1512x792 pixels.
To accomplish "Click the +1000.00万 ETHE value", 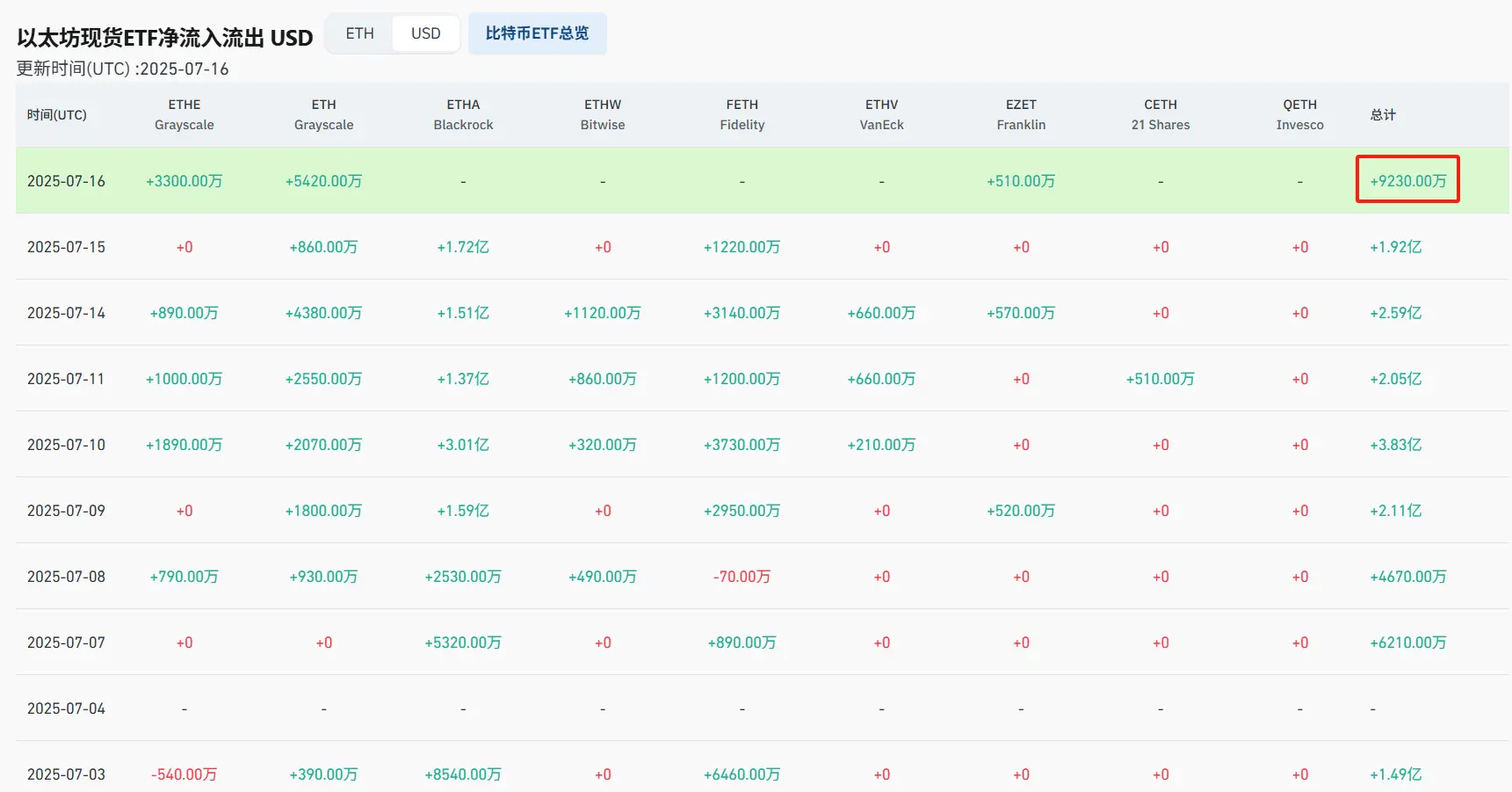I will pos(184,379).
